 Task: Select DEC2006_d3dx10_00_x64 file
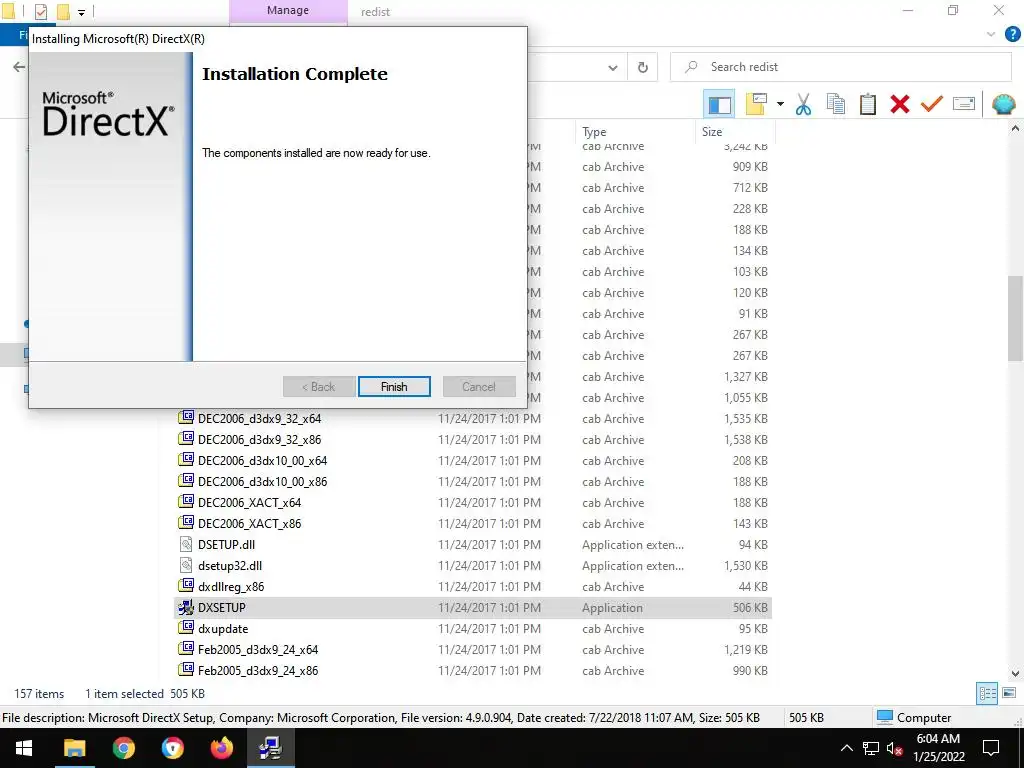tap(473, 460)
